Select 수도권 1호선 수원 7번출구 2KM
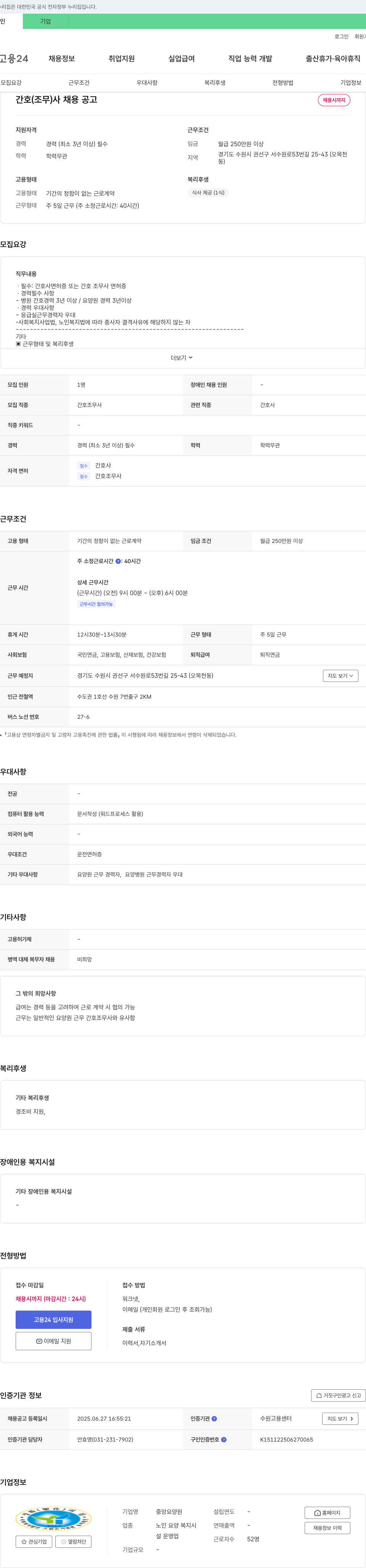Screen dimensions: 366x1568 tap(114, 697)
